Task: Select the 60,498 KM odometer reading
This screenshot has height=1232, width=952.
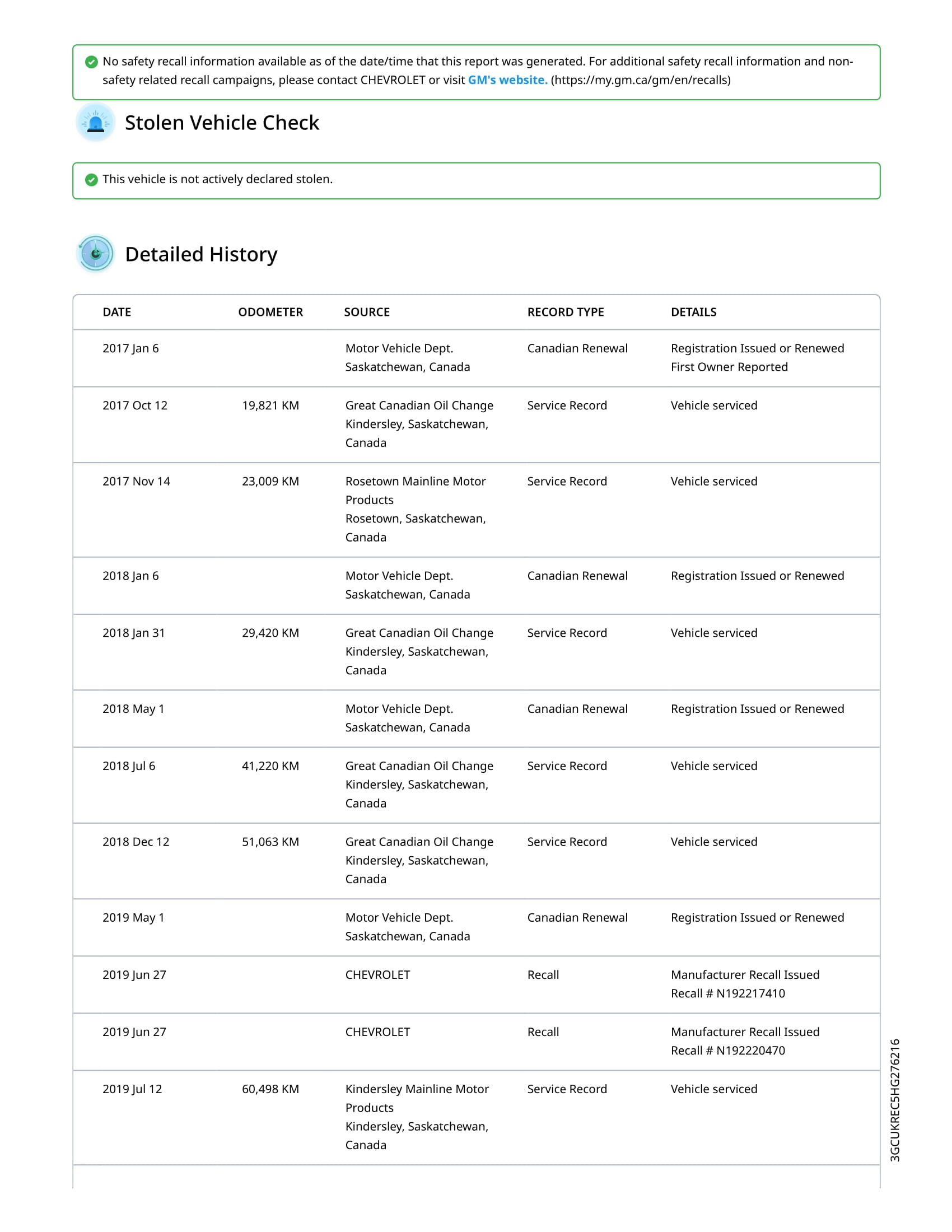Action: pyautogui.click(x=270, y=1089)
